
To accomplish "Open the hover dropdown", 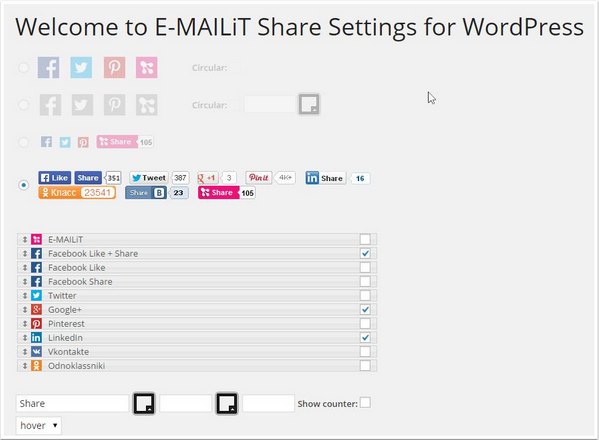I will [39, 425].
